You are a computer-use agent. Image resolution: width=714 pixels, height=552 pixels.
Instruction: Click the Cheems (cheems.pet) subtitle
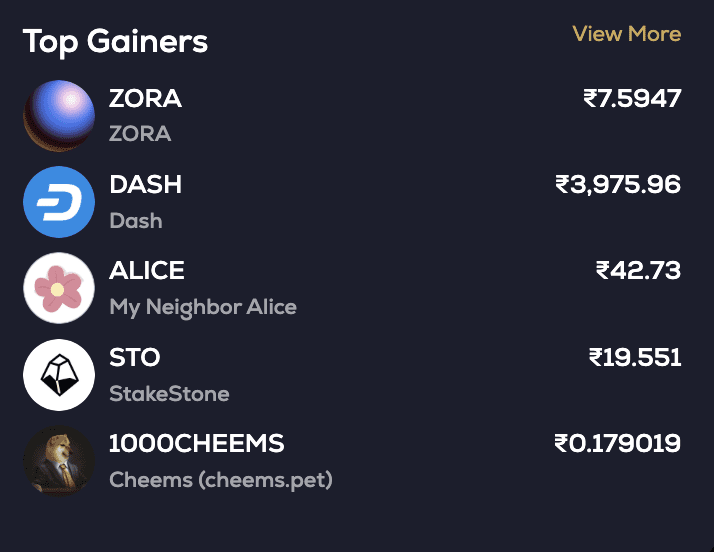(220, 480)
